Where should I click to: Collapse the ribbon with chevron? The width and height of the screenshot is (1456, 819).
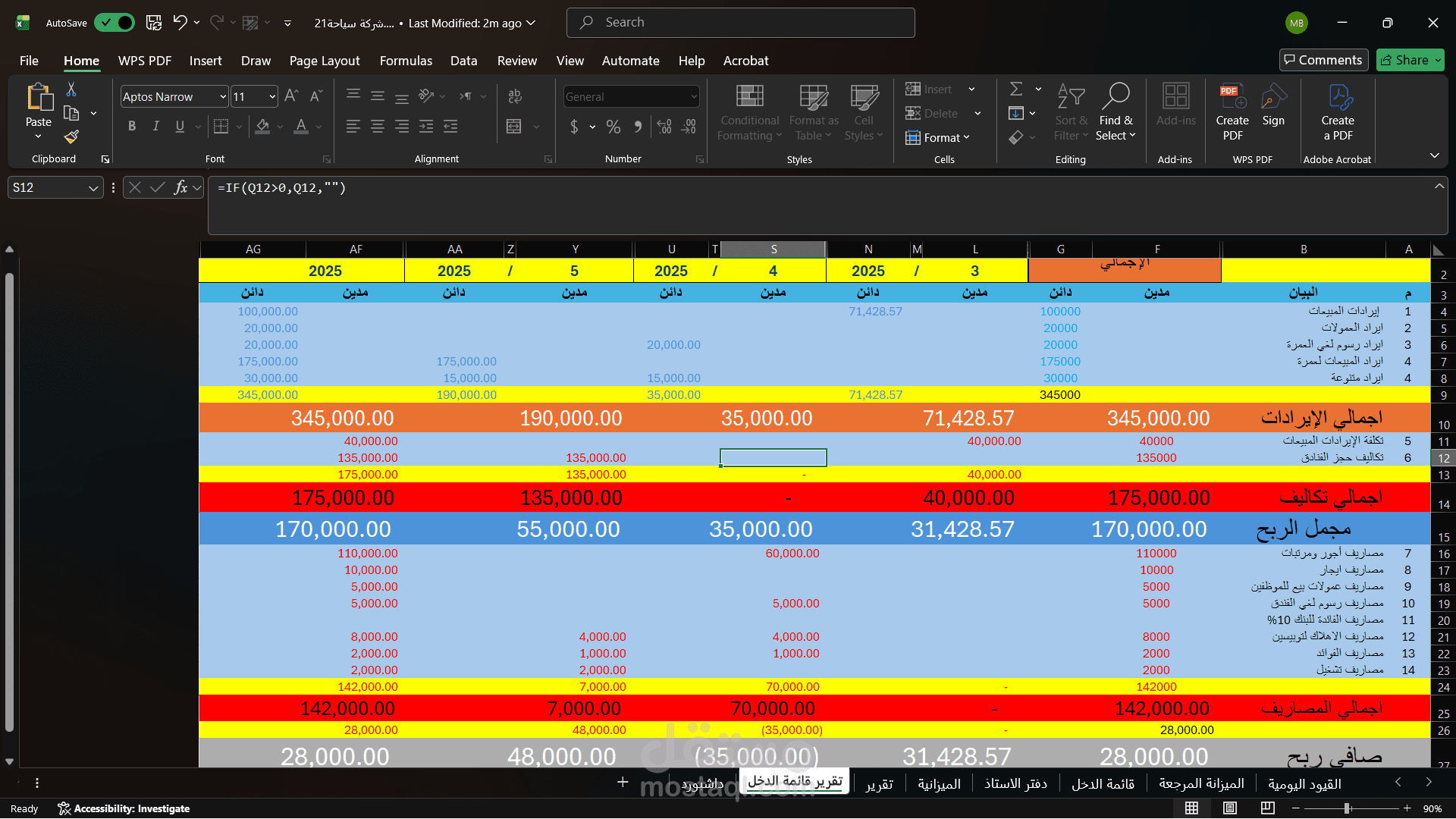[1434, 155]
